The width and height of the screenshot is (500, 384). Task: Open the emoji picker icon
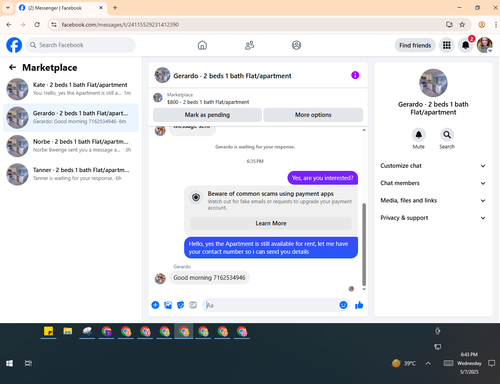tap(343, 305)
